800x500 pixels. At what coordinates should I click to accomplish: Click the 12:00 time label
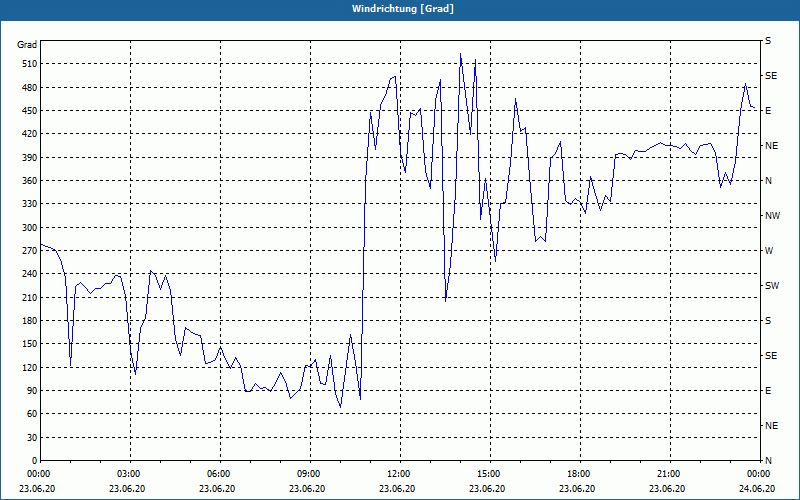coord(400,473)
